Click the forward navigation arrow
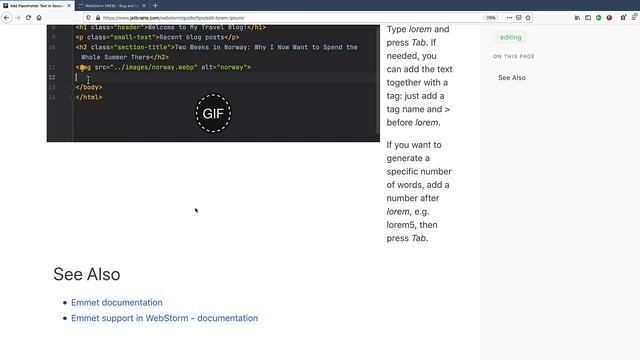This screenshot has width=640, height=360. (x=18, y=18)
